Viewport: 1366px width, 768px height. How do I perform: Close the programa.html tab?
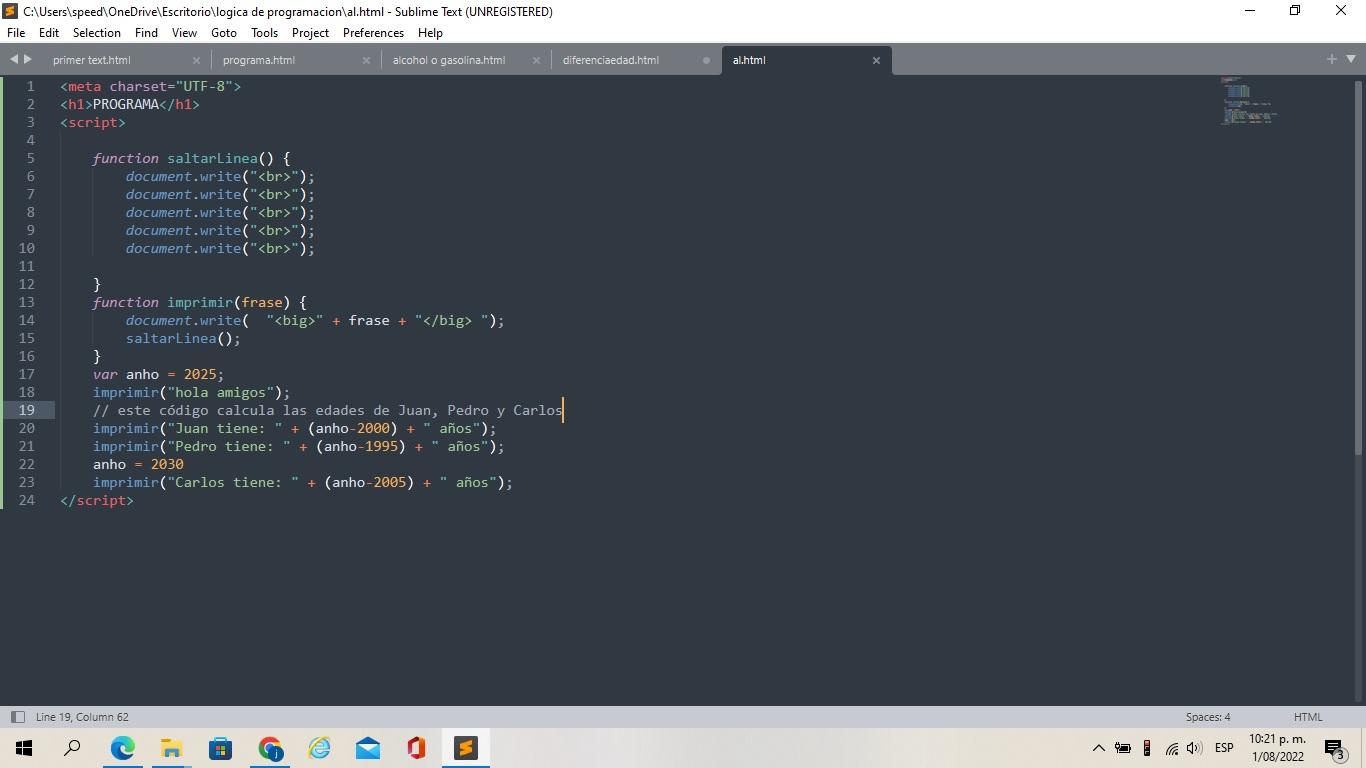point(366,60)
